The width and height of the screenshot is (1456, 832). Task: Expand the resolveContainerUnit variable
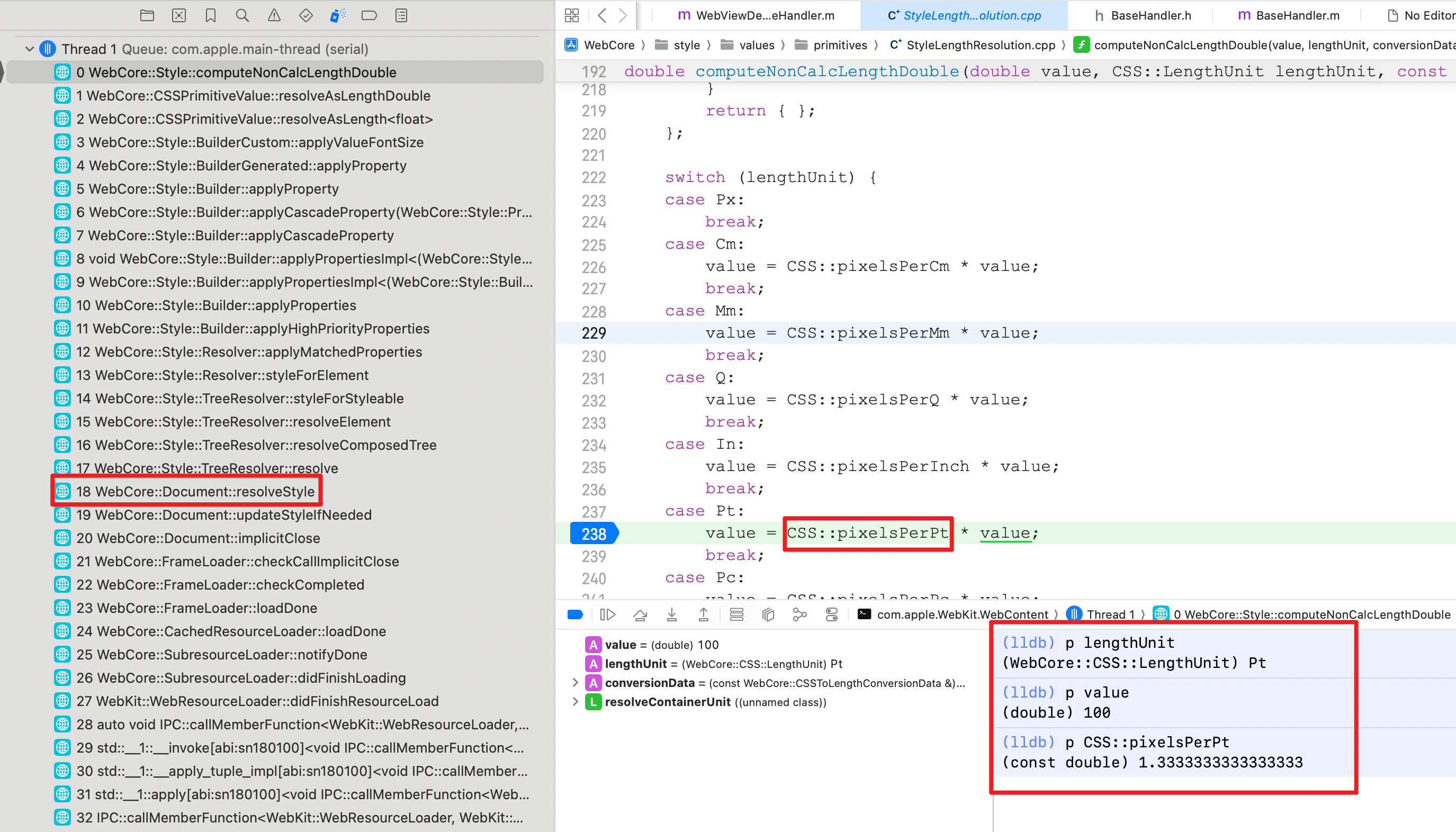[x=575, y=702]
